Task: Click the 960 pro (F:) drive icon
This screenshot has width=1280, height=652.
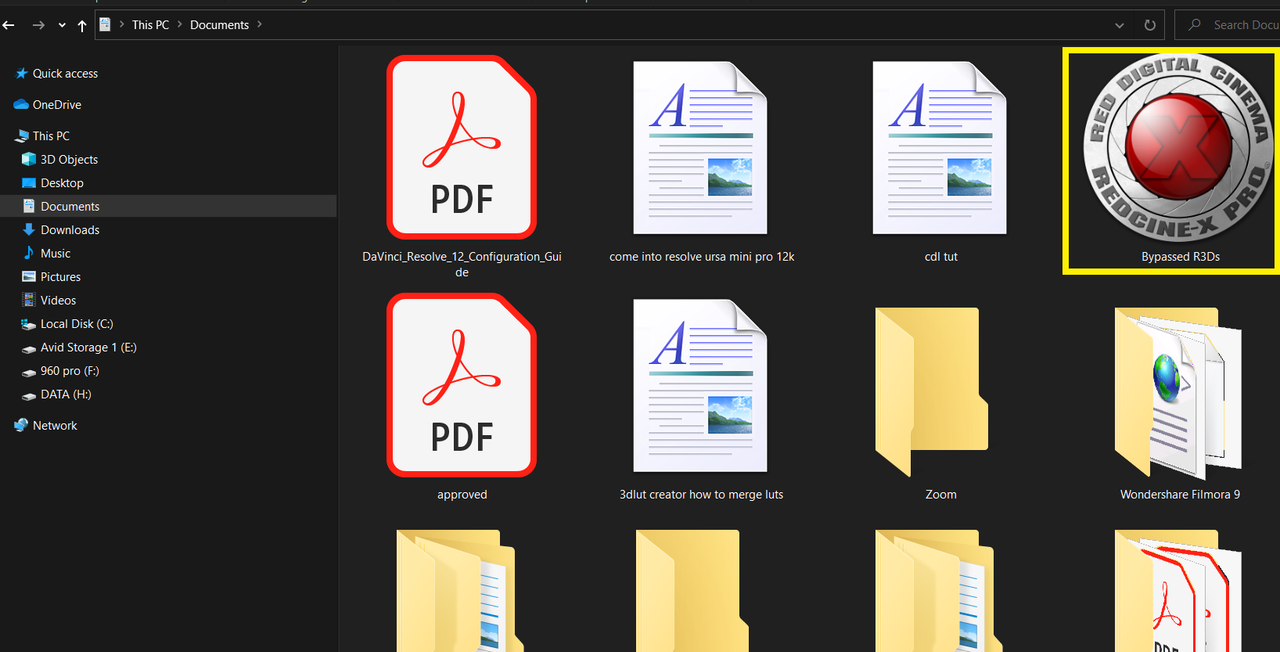Action: [29, 371]
